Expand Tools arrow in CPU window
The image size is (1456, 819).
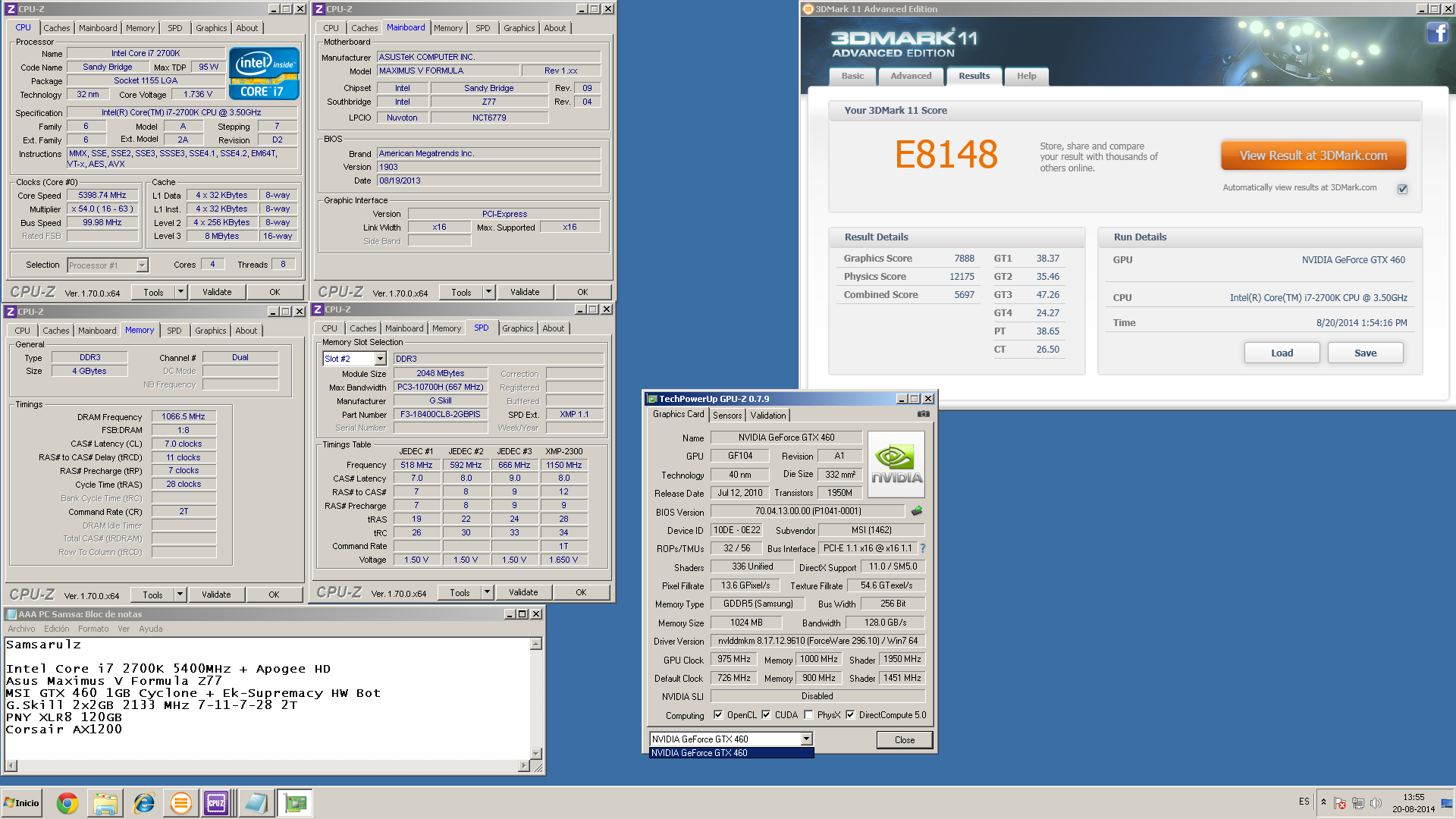(180, 292)
